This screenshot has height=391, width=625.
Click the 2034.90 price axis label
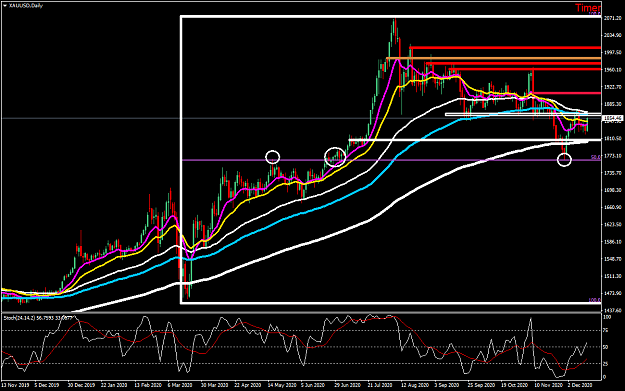613,35
